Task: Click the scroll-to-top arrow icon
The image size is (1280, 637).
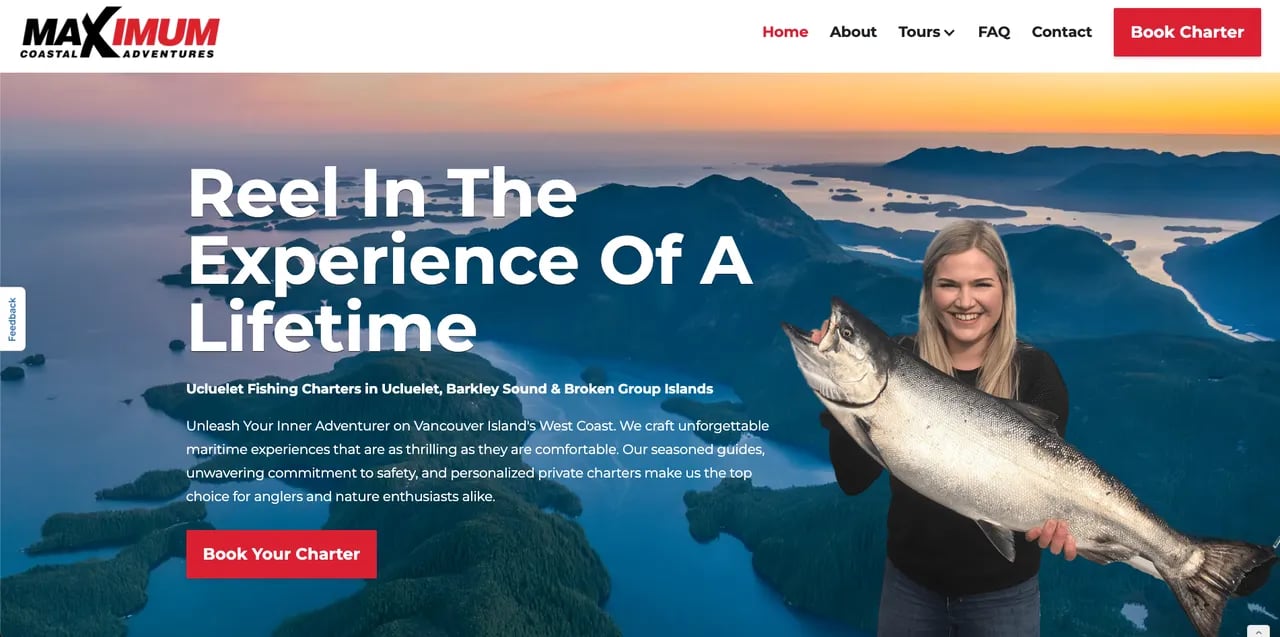Action: (1258, 631)
